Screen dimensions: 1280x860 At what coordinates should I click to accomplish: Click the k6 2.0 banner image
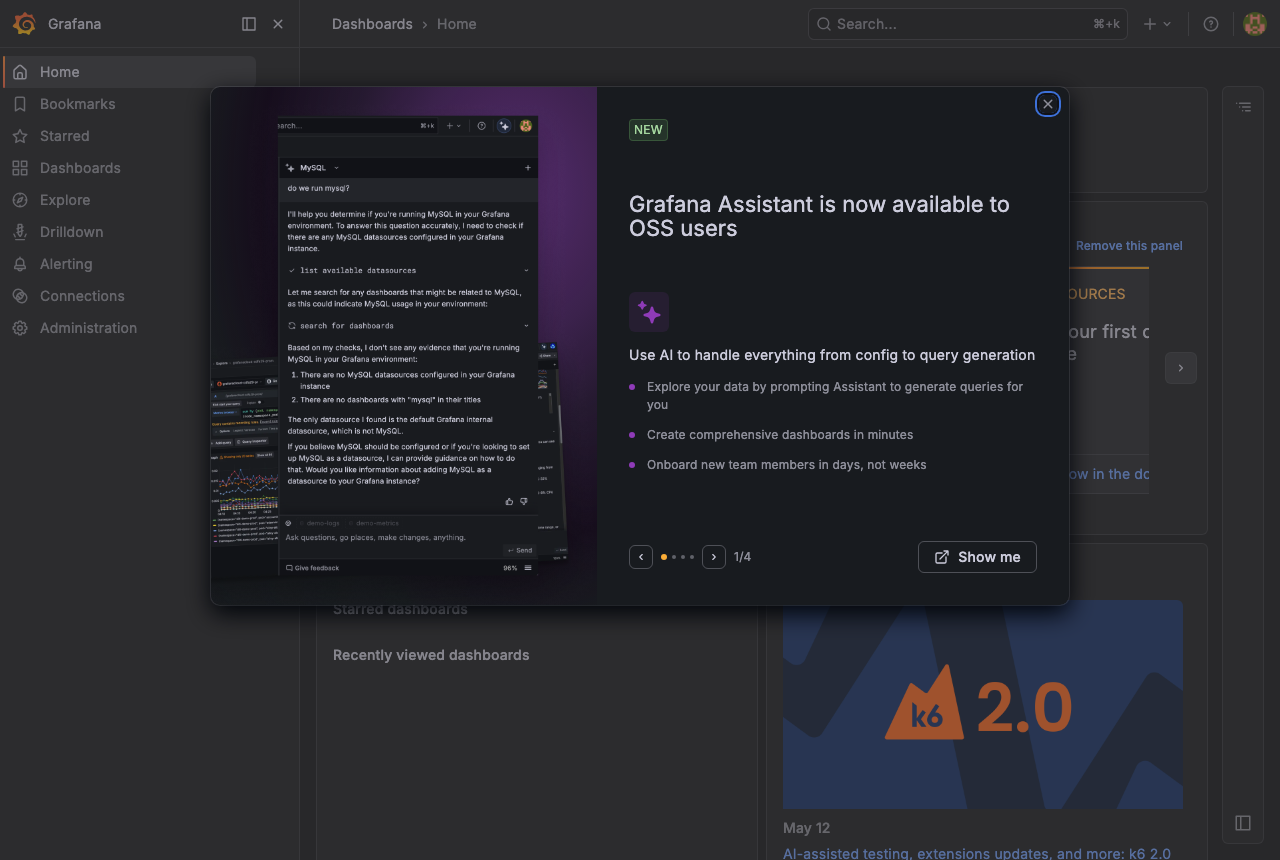[983, 704]
